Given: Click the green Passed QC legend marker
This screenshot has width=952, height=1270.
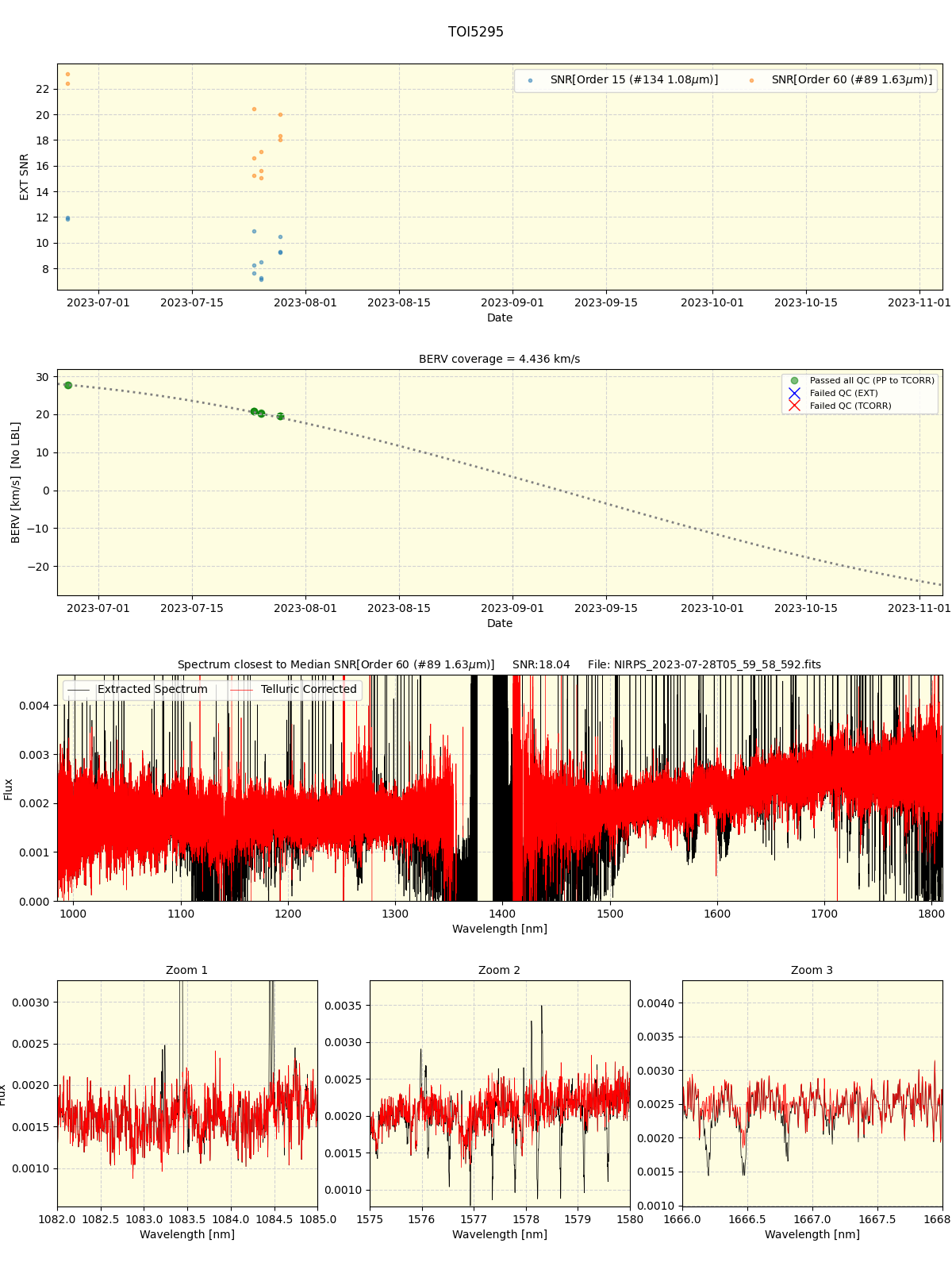Looking at the screenshot, I should (x=794, y=381).
